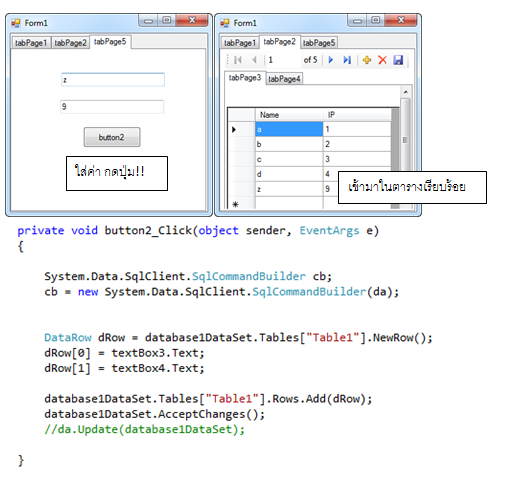The width and height of the screenshot is (510, 482).
Task: Delete record with red X icon
Action: (x=382, y=60)
